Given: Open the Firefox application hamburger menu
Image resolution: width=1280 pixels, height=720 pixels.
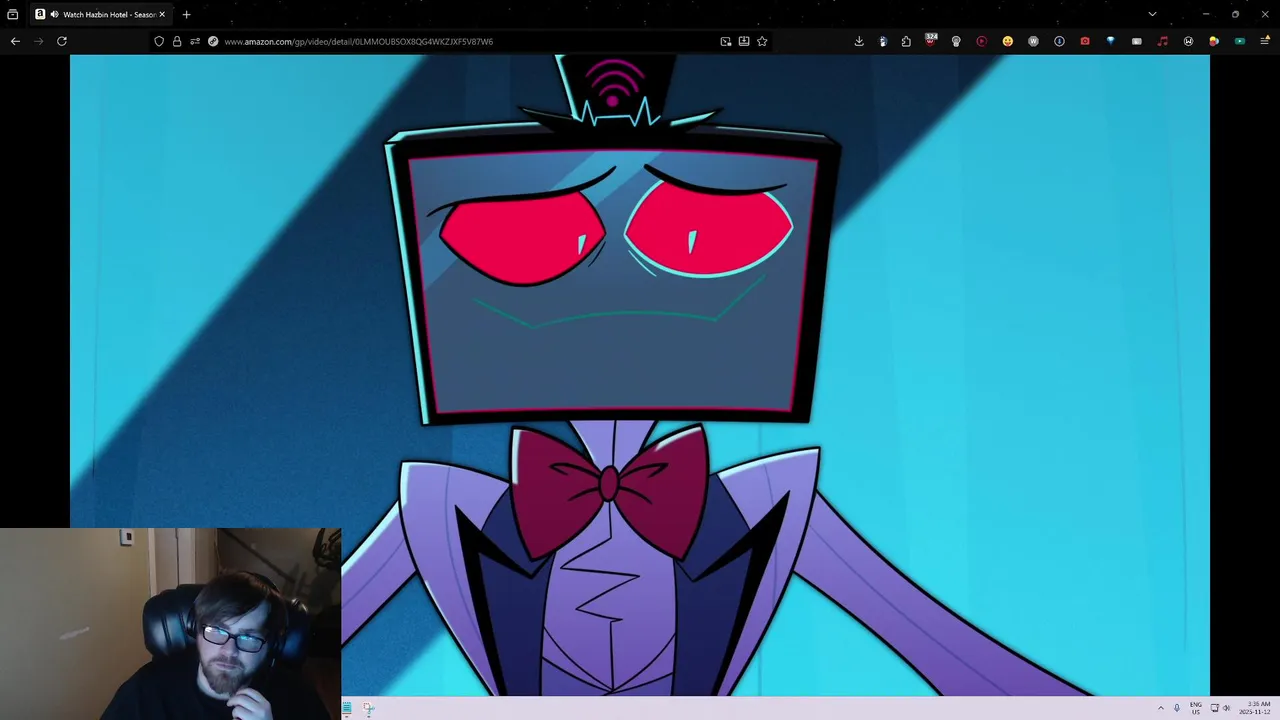Looking at the screenshot, I should 1265,41.
